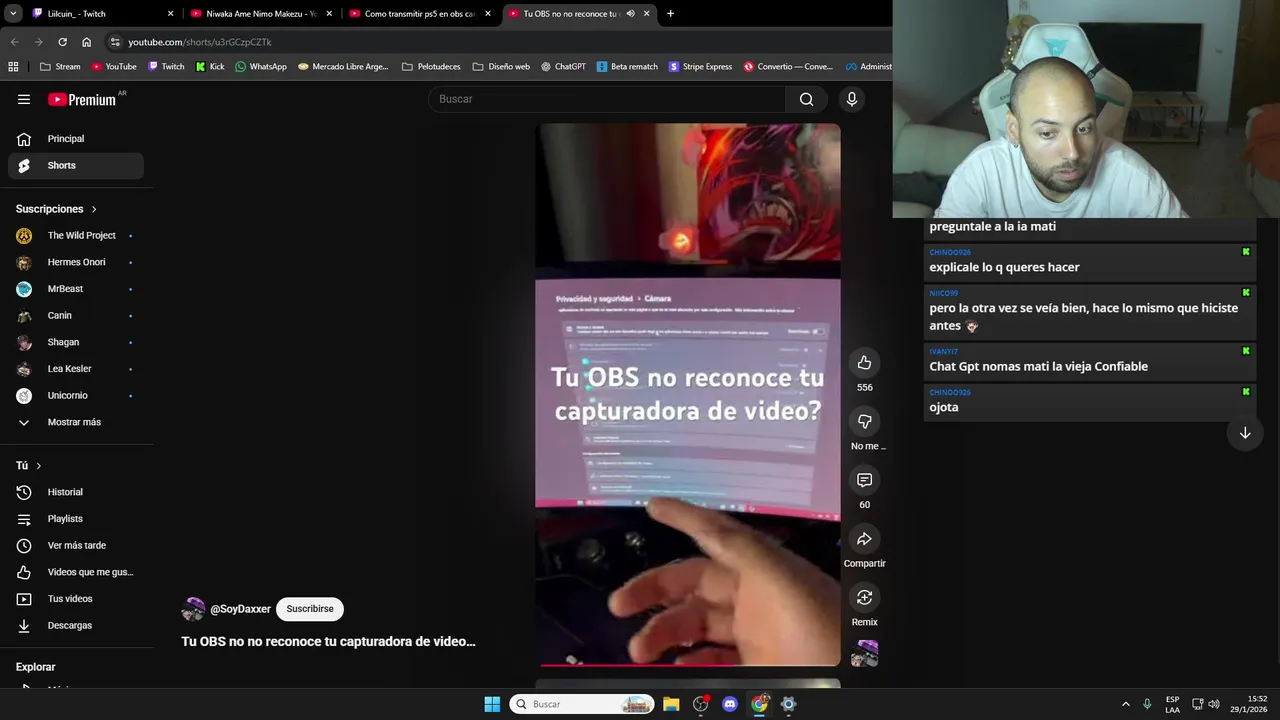1280x720 pixels.
Task: Open Playlists in the sidebar
Action: tap(76, 519)
